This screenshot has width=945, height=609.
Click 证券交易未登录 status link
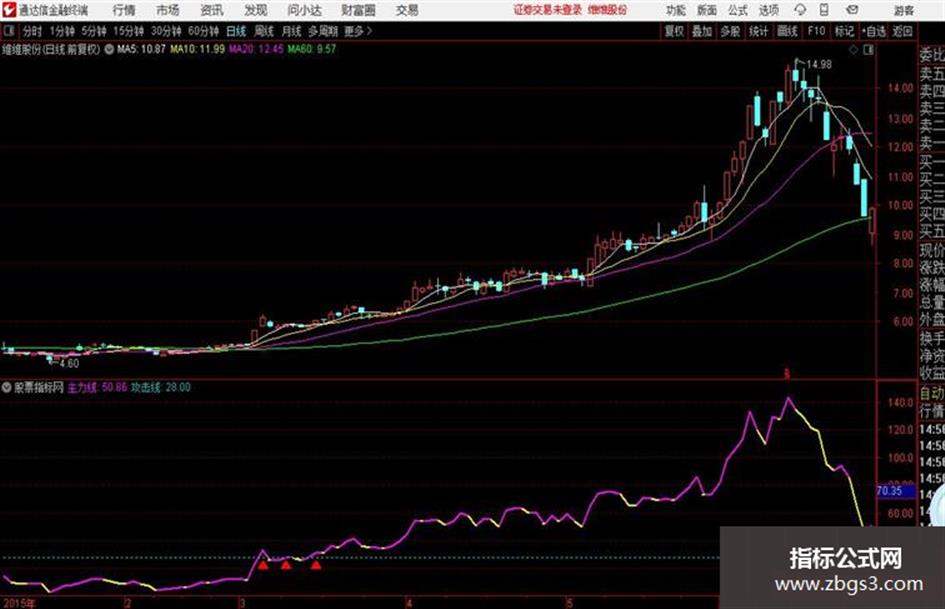[x=548, y=10]
